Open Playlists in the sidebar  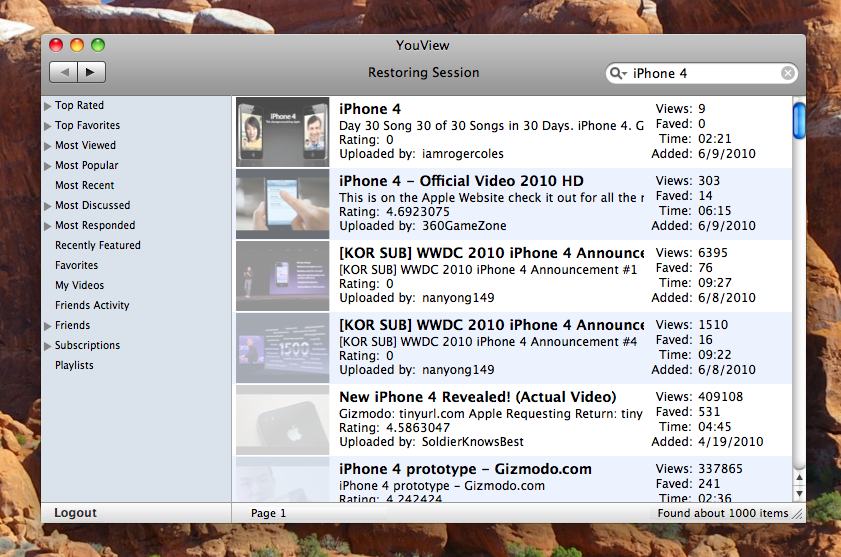74,365
